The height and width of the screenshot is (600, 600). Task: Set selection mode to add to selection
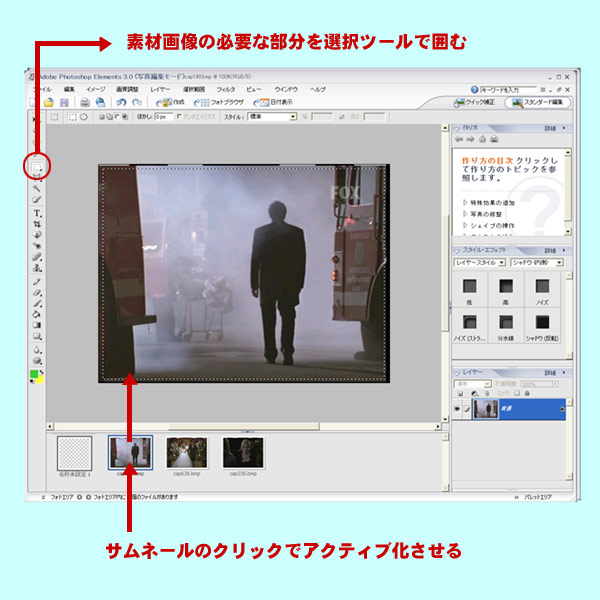pos(109,117)
